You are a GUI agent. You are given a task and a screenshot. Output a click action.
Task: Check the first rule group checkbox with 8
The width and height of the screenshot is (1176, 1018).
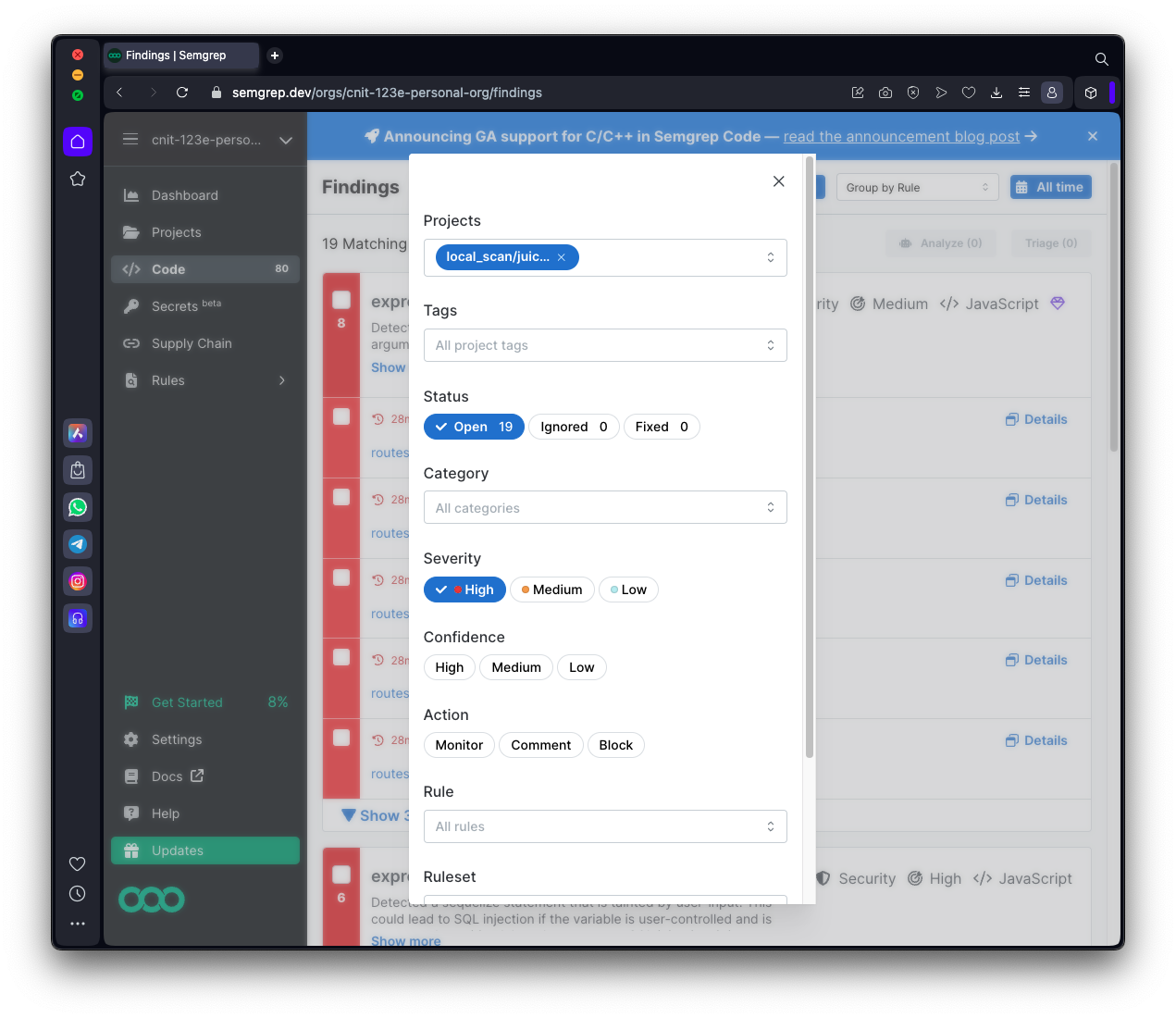click(x=341, y=300)
